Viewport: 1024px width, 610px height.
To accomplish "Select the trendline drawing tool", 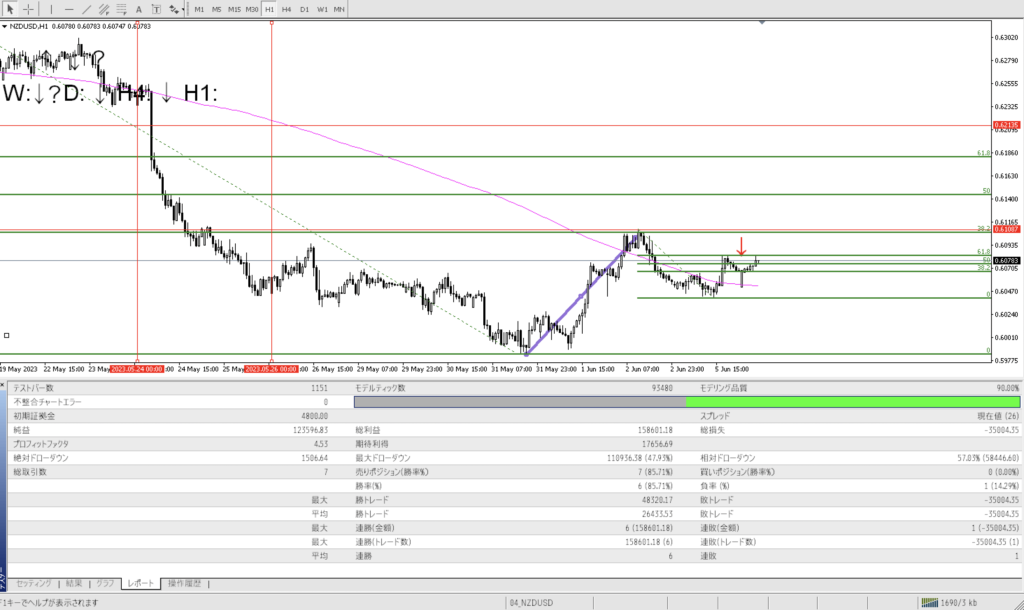I will [x=86, y=9].
